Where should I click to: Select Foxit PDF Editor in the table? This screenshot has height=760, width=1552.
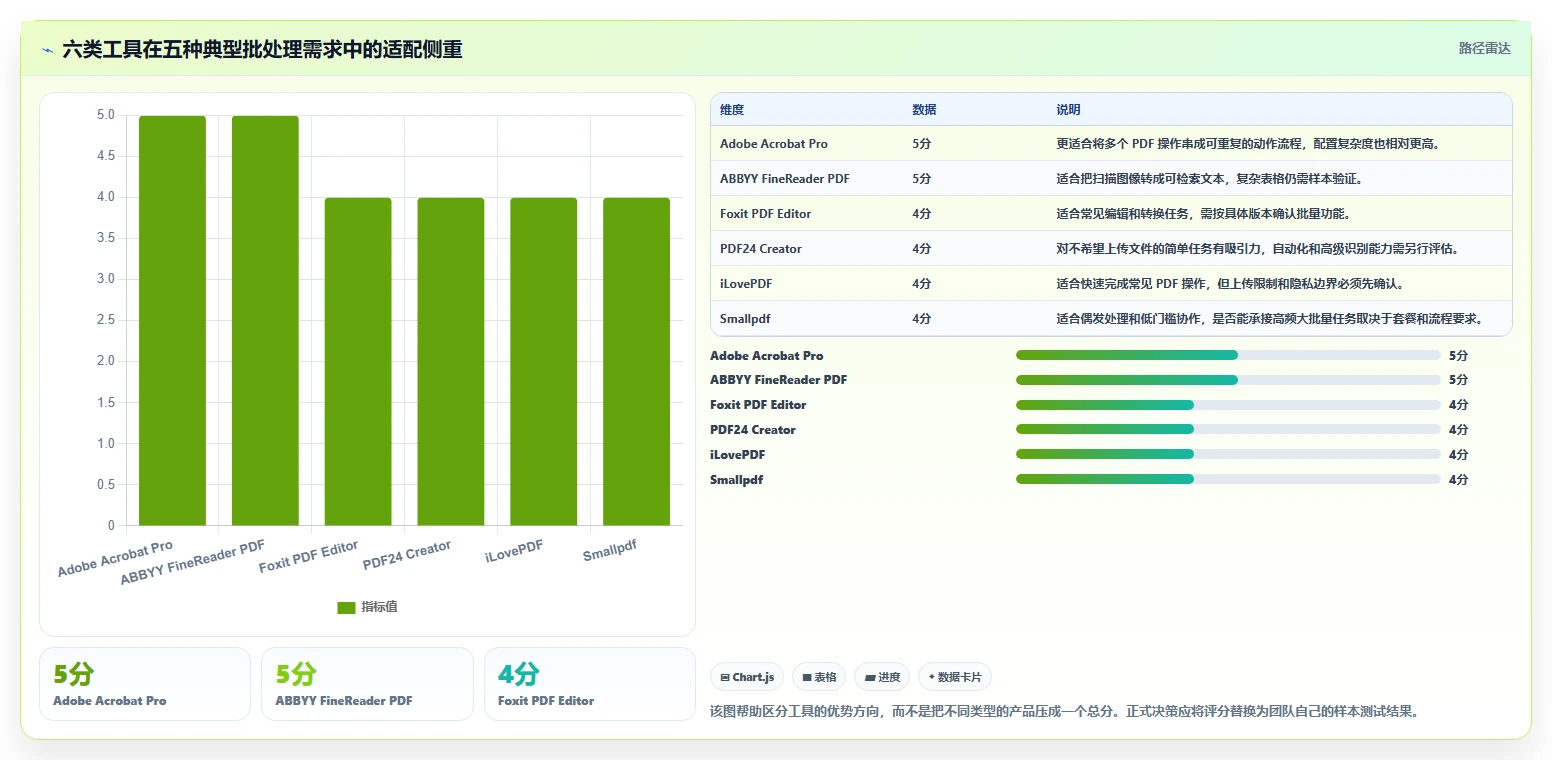(766, 214)
